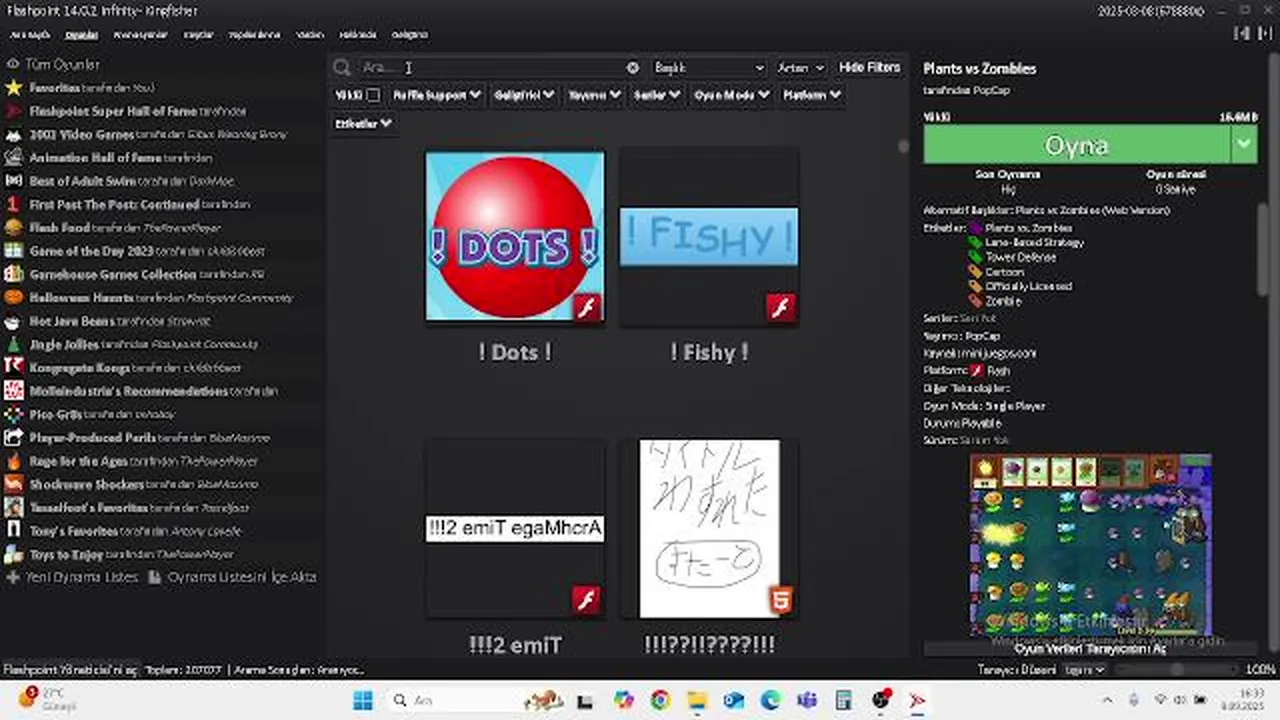The height and width of the screenshot is (720, 1280).
Task: Open the Kayıtlar tab
Action: click(198, 34)
